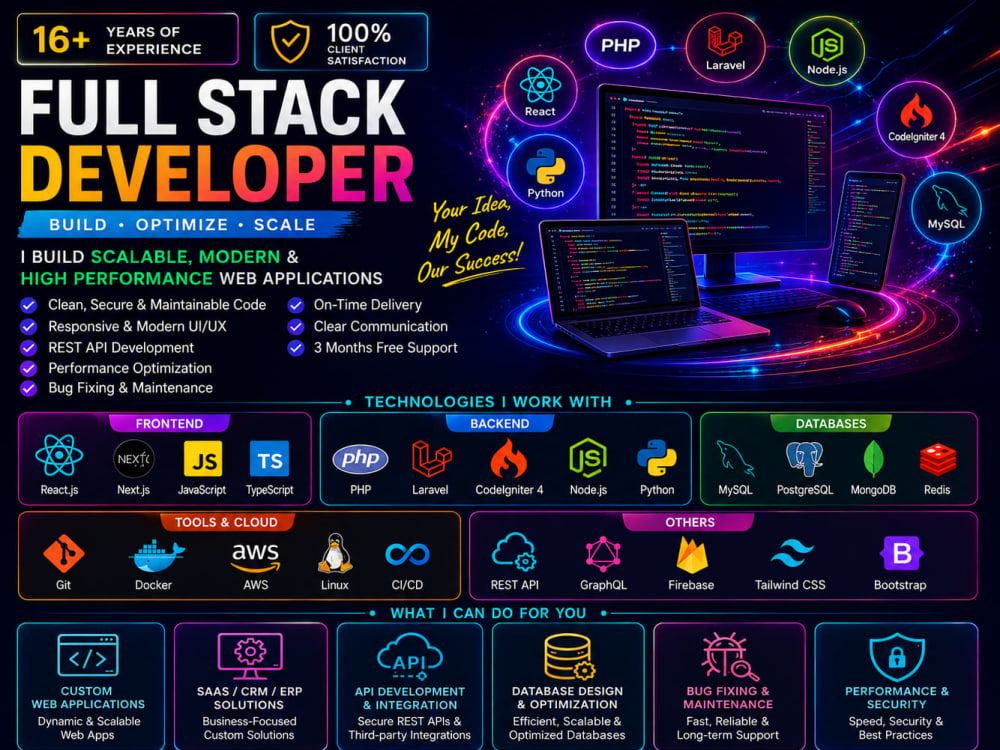Viewport: 1000px width, 750px height.
Task: Select the OTHERS section tab
Action: tap(689, 522)
